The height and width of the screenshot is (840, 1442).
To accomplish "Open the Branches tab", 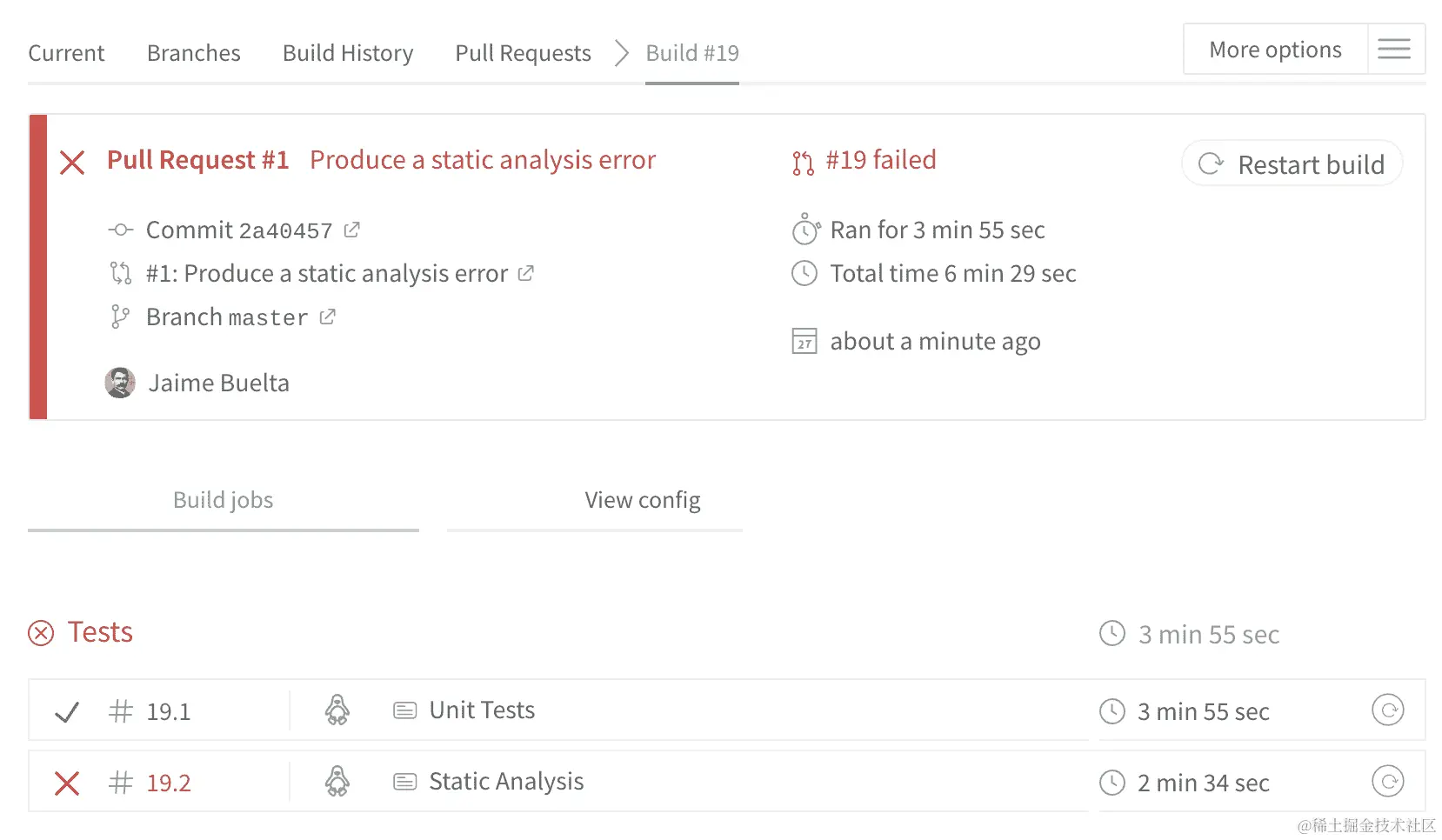I will [193, 53].
